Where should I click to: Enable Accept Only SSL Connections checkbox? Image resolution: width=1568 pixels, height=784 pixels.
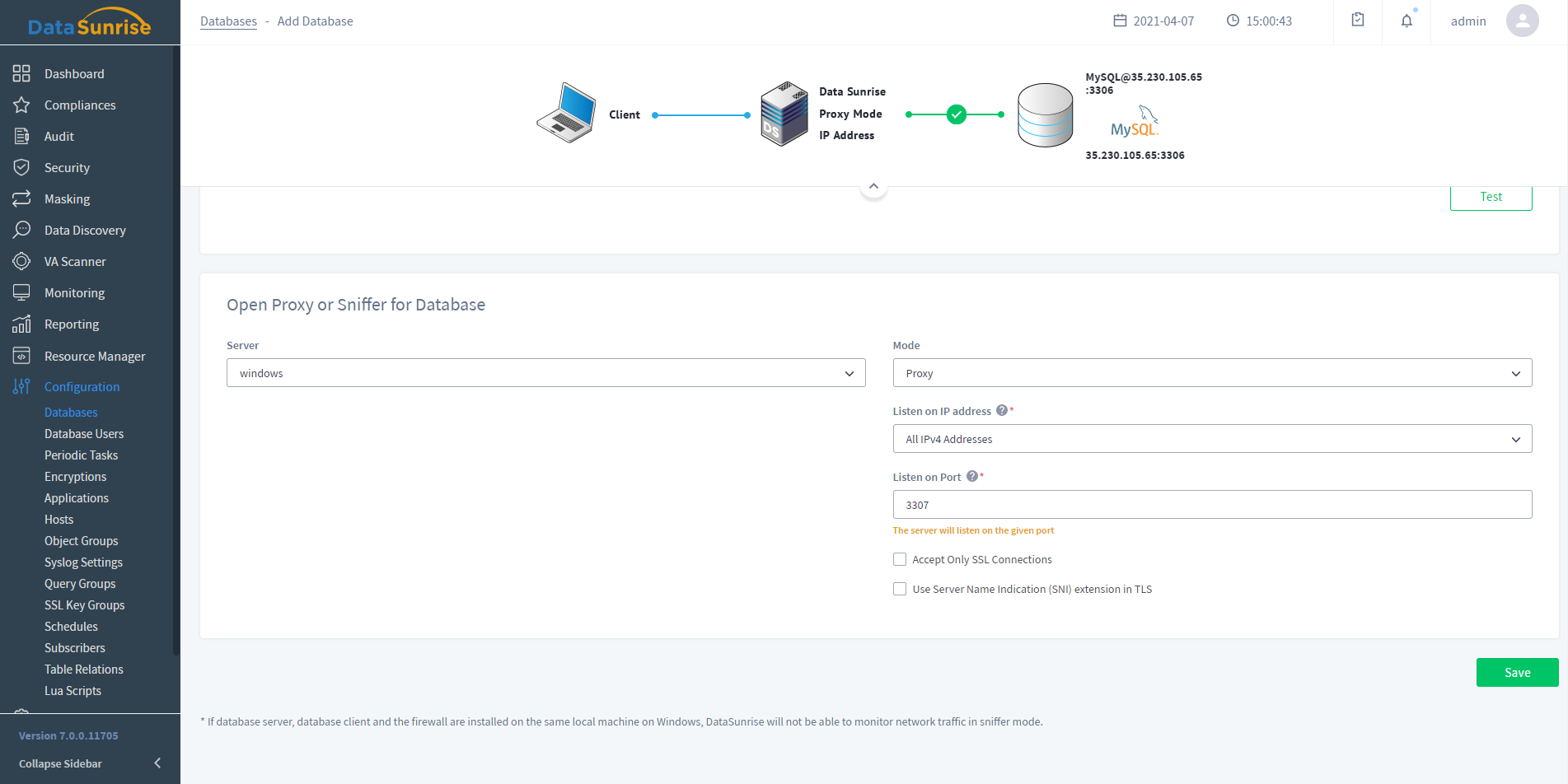click(900, 559)
